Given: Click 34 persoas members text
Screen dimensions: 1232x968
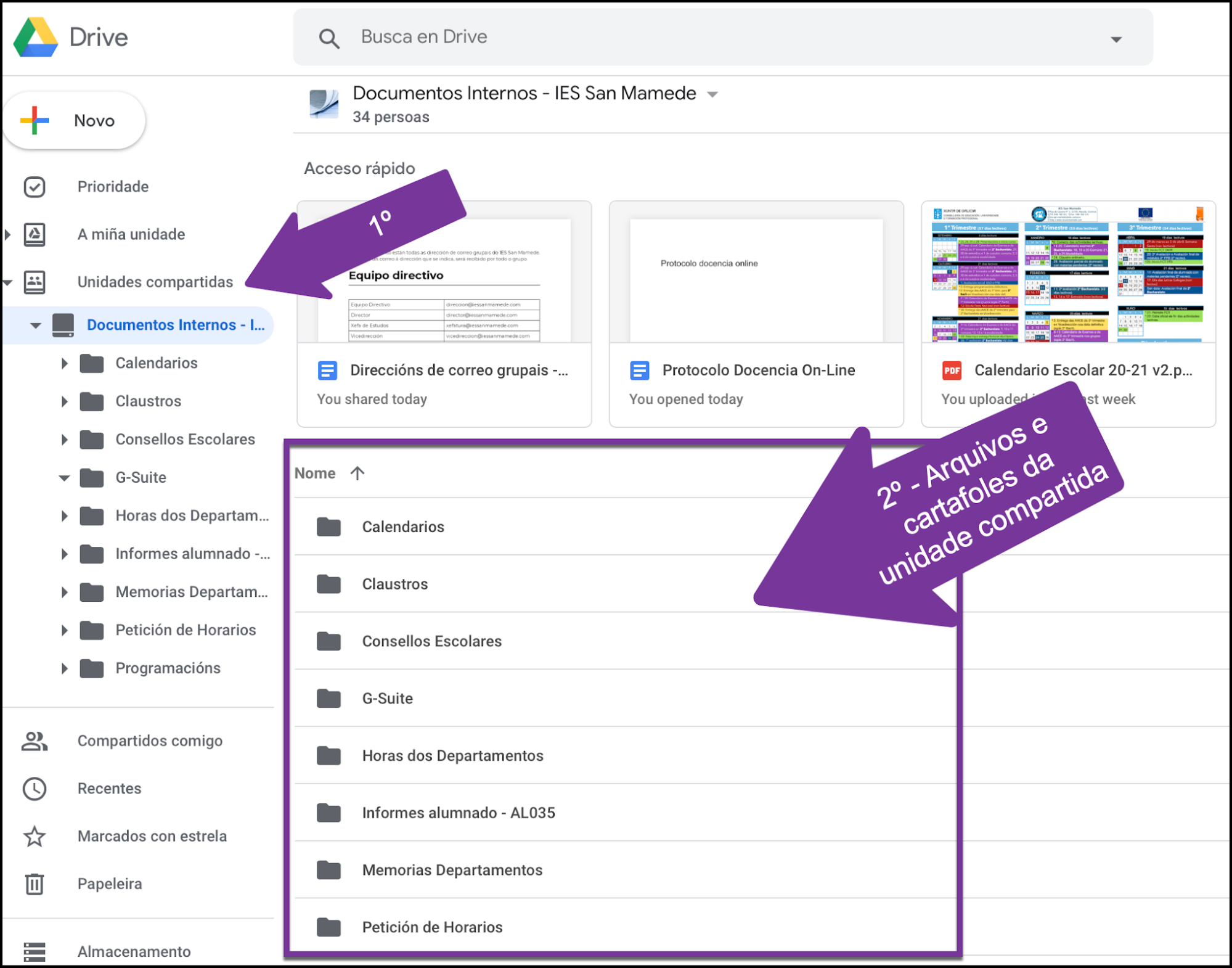Looking at the screenshot, I should [x=391, y=117].
